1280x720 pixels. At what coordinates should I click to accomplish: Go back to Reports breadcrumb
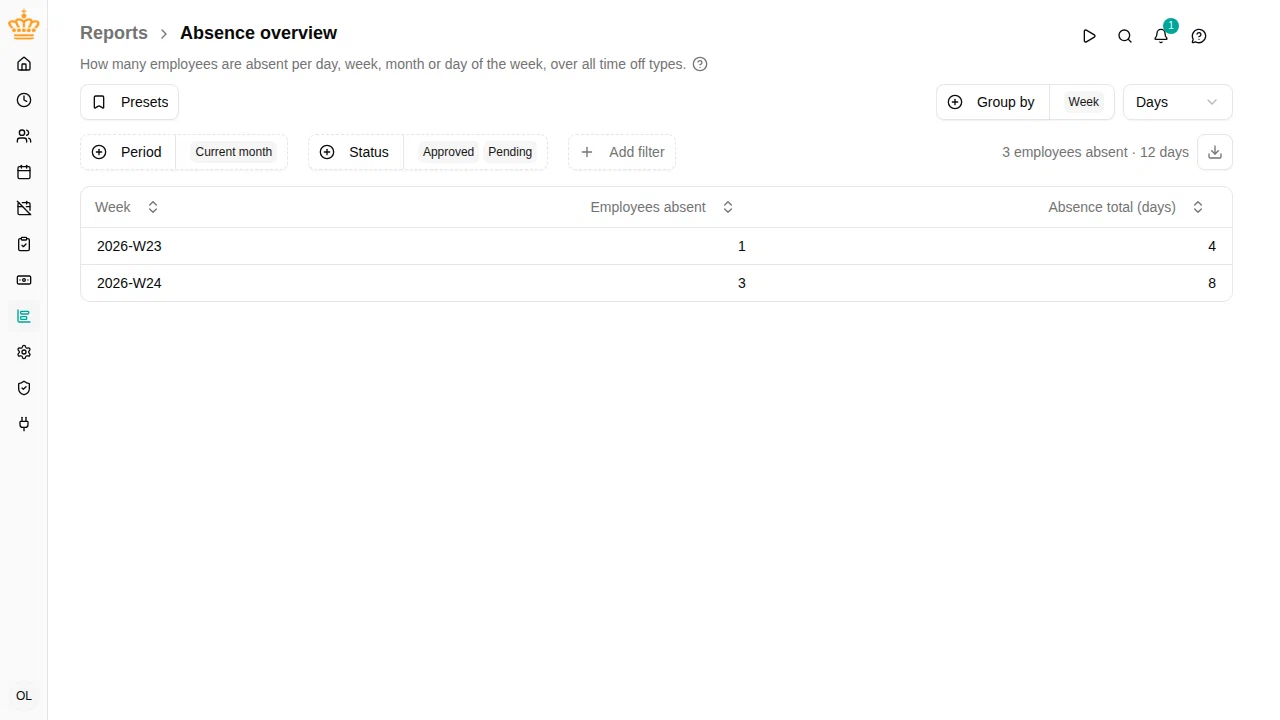coord(114,33)
